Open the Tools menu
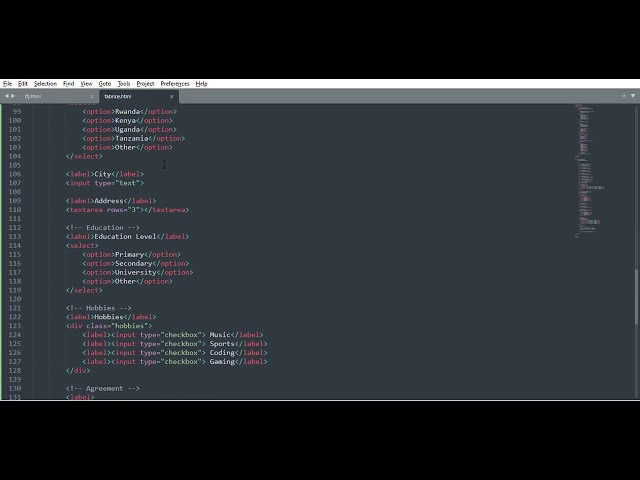Viewport: 640px width, 480px height. [x=124, y=84]
